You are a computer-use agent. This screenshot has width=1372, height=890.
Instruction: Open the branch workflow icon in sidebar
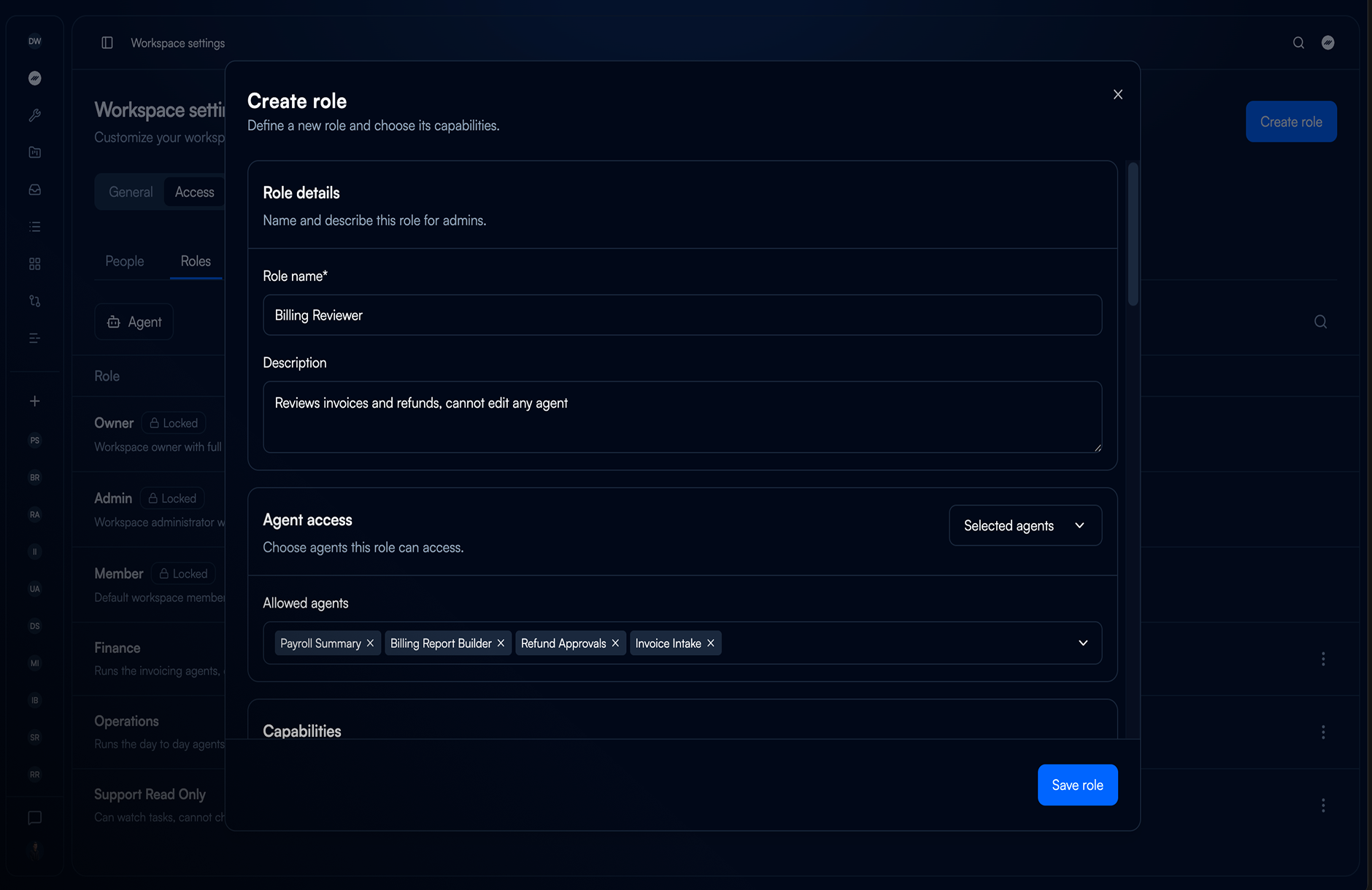pos(35,301)
